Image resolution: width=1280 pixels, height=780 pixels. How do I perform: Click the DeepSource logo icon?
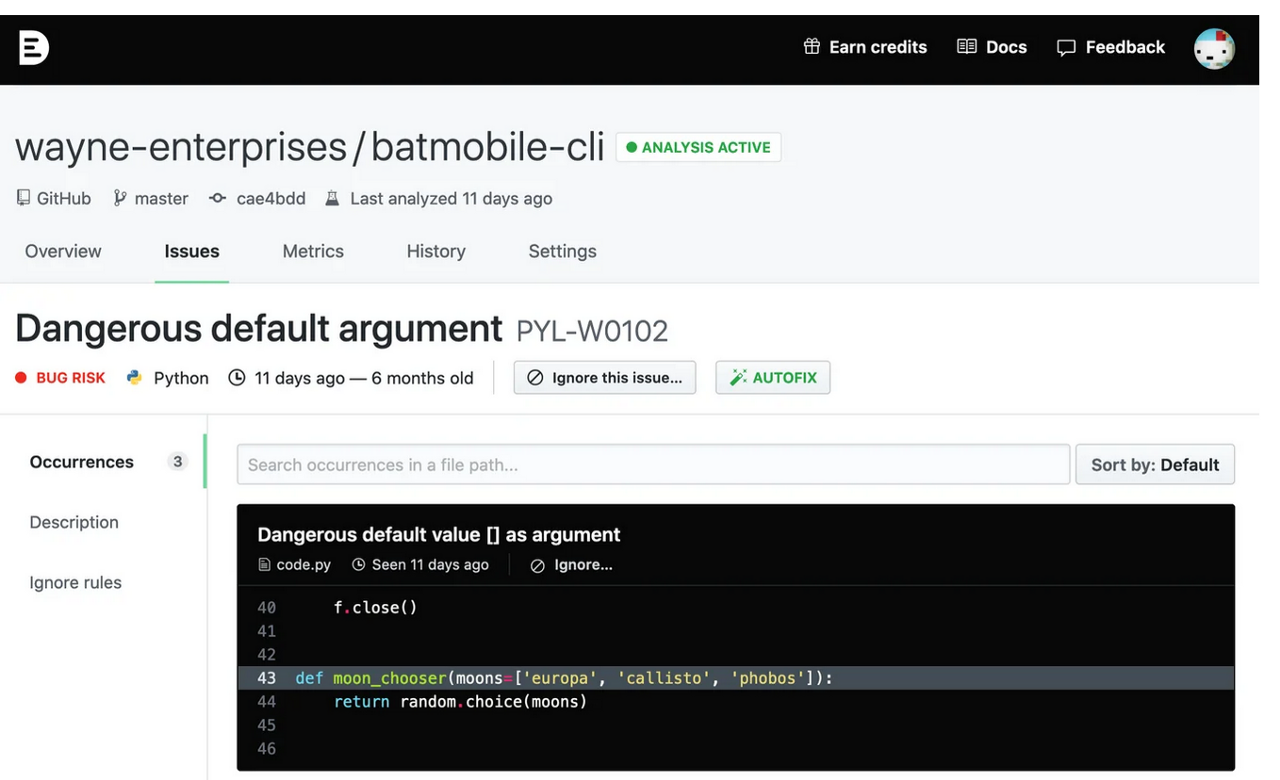point(33,47)
